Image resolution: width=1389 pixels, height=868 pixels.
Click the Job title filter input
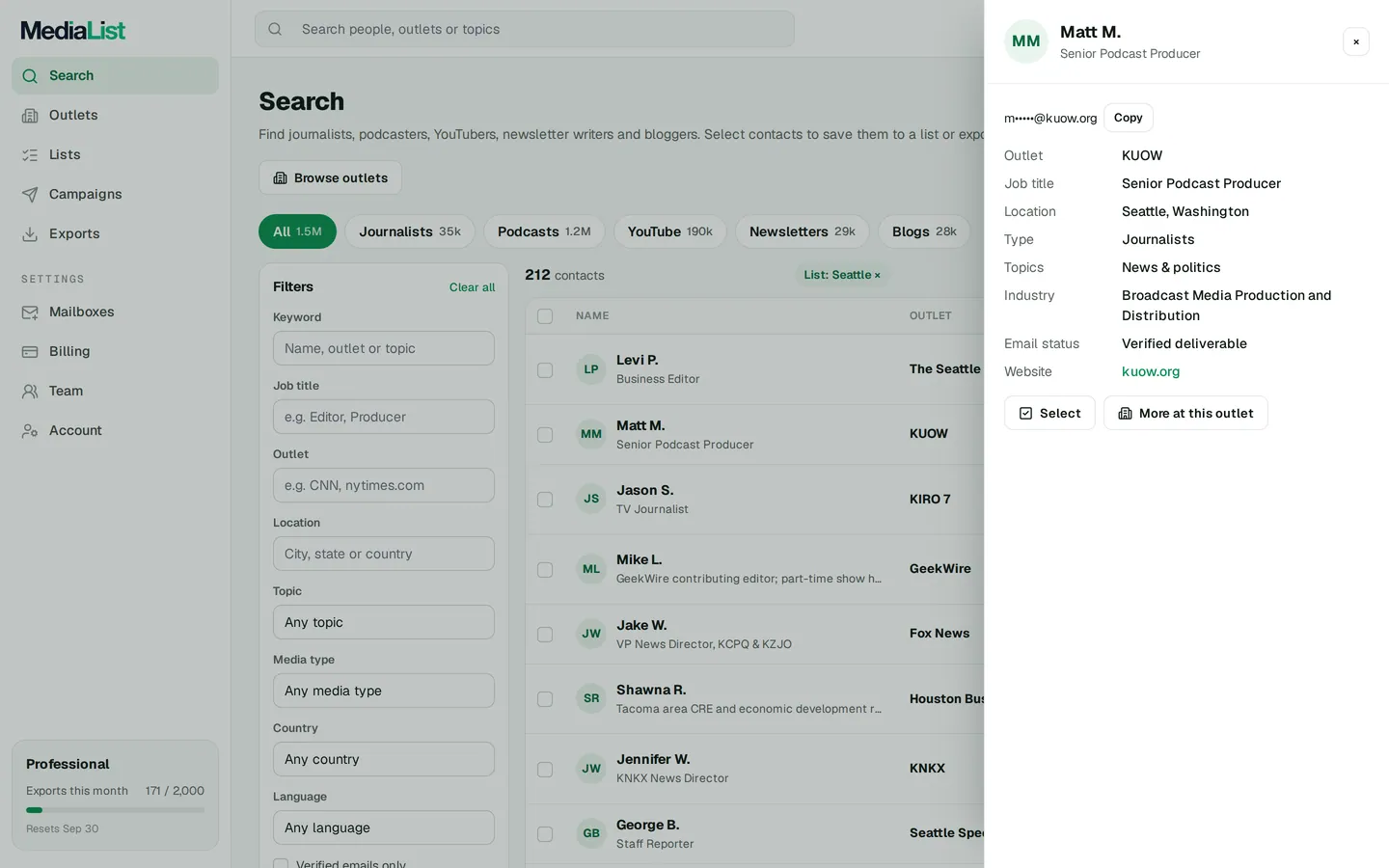(x=384, y=417)
